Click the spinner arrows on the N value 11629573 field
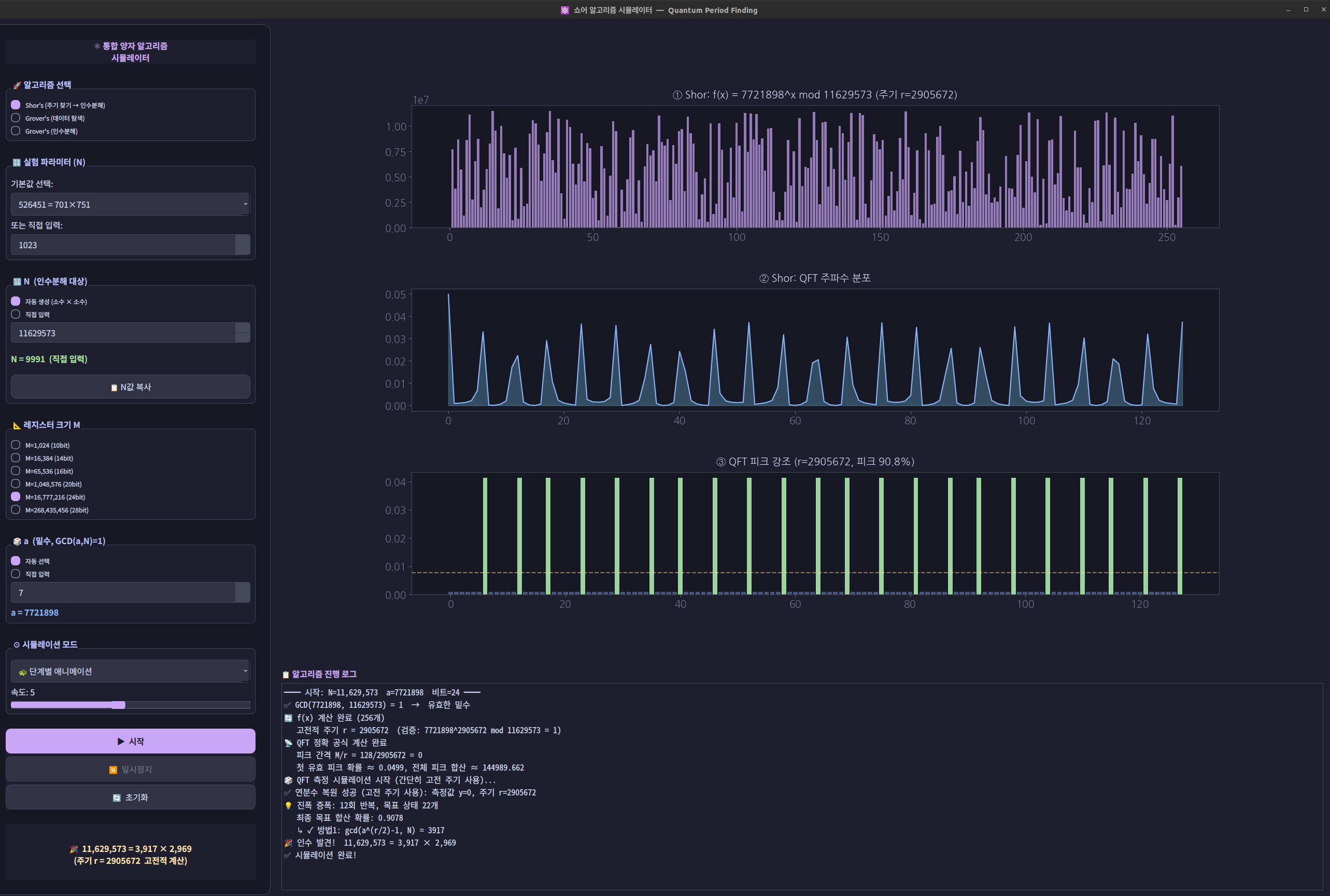Screen dimensions: 1330x896 coord(243,333)
